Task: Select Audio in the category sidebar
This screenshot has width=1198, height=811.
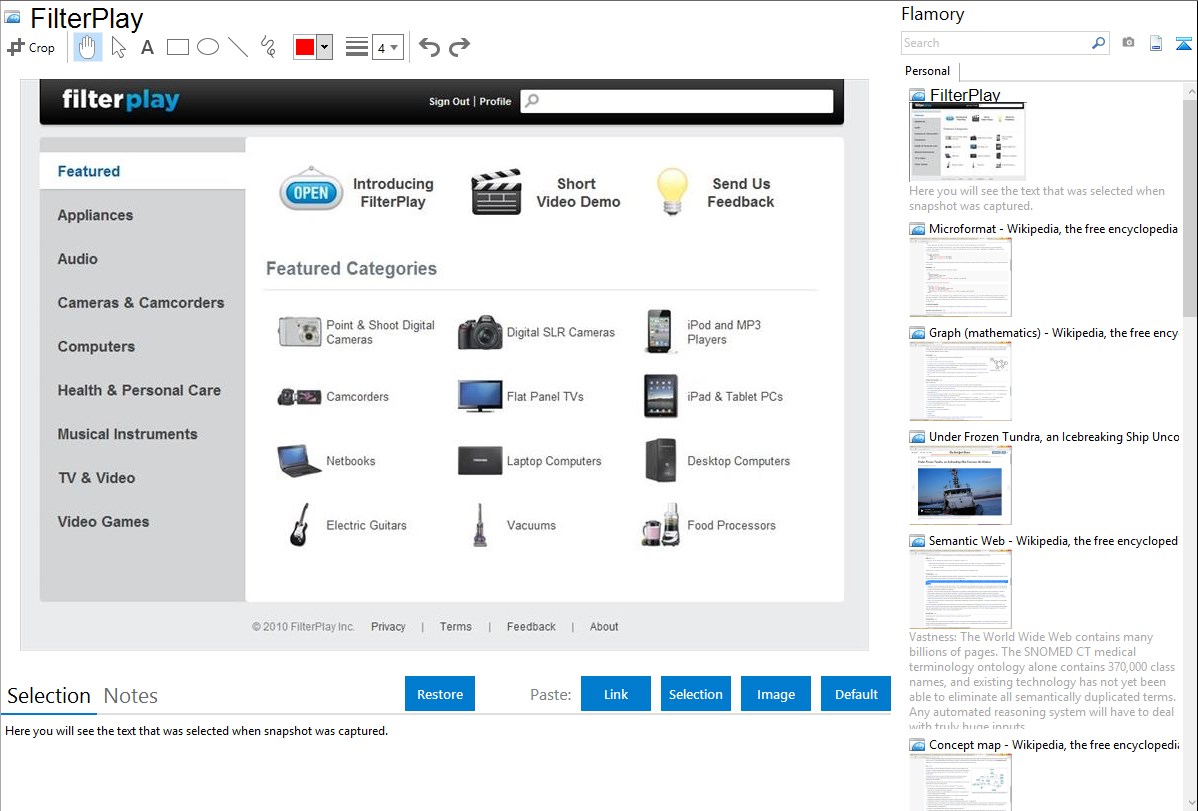Action: coord(77,259)
